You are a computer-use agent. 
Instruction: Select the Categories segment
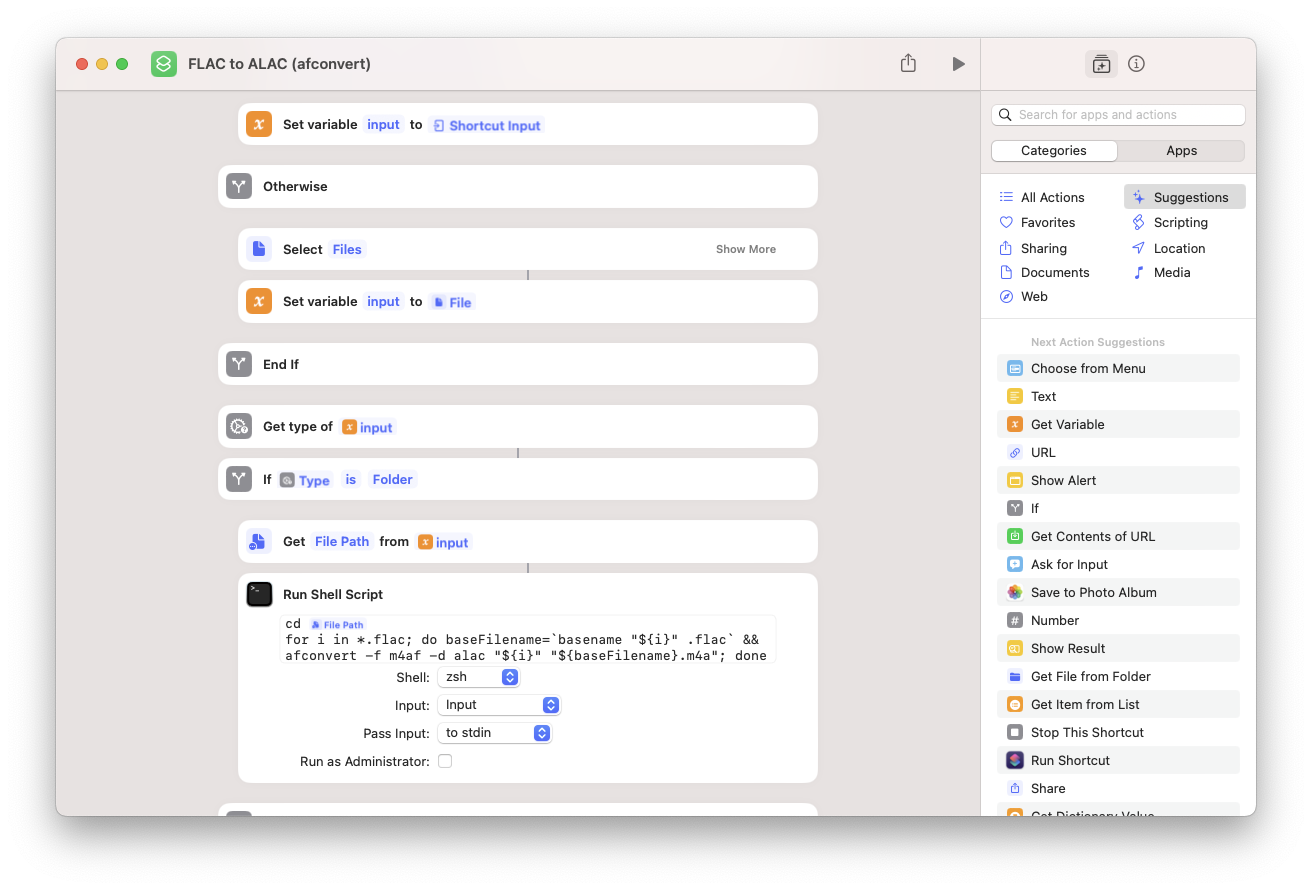pyautogui.click(x=1054, y=151)
